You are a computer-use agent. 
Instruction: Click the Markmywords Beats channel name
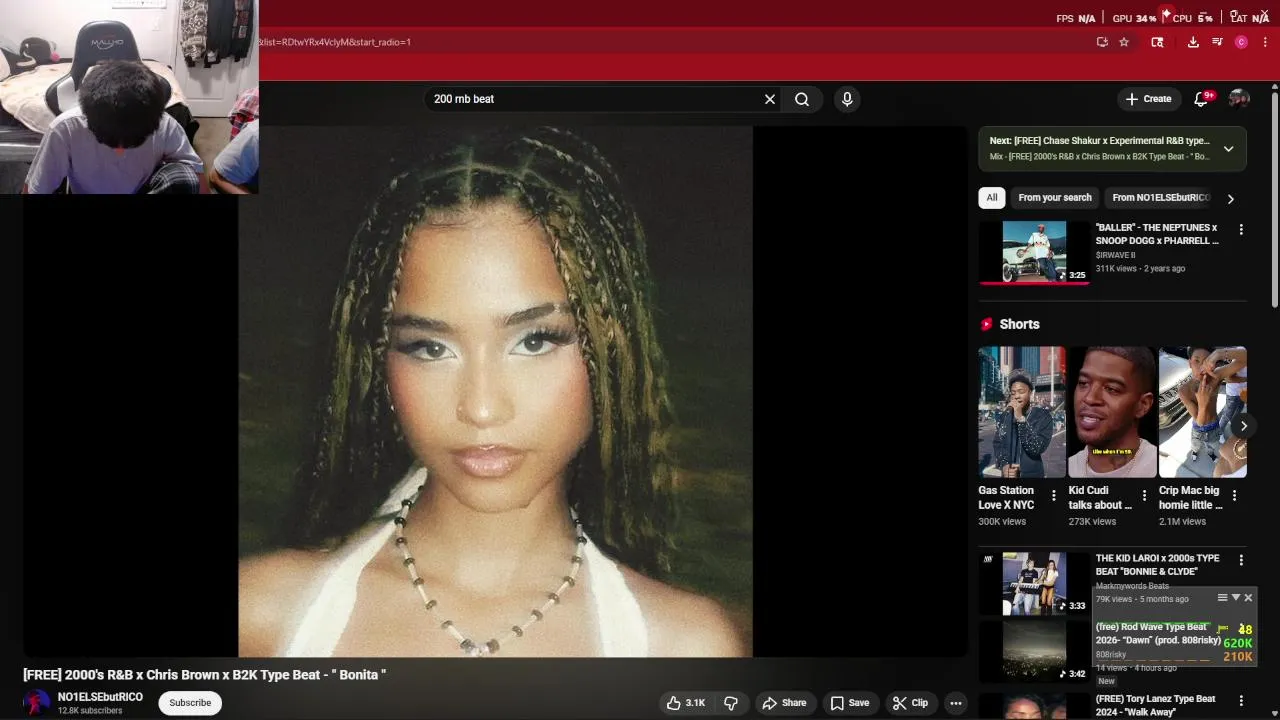[1132, 586]
